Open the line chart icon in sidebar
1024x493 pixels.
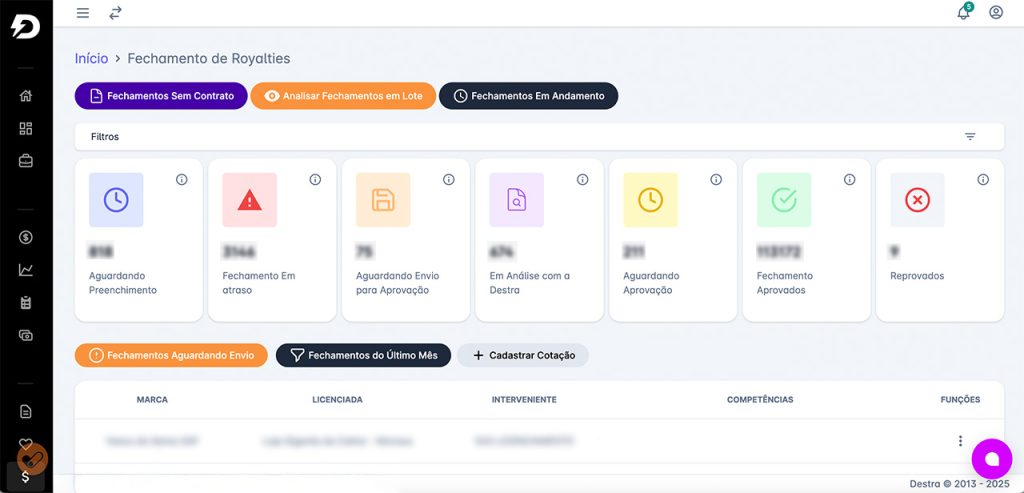pyautogui.click(x=26, y=270)
